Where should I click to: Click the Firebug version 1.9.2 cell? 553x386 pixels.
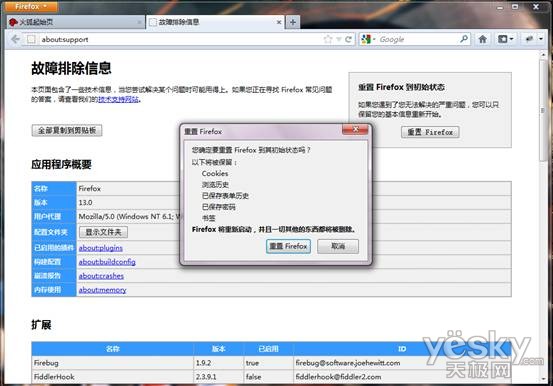click(x=219, y=363)
